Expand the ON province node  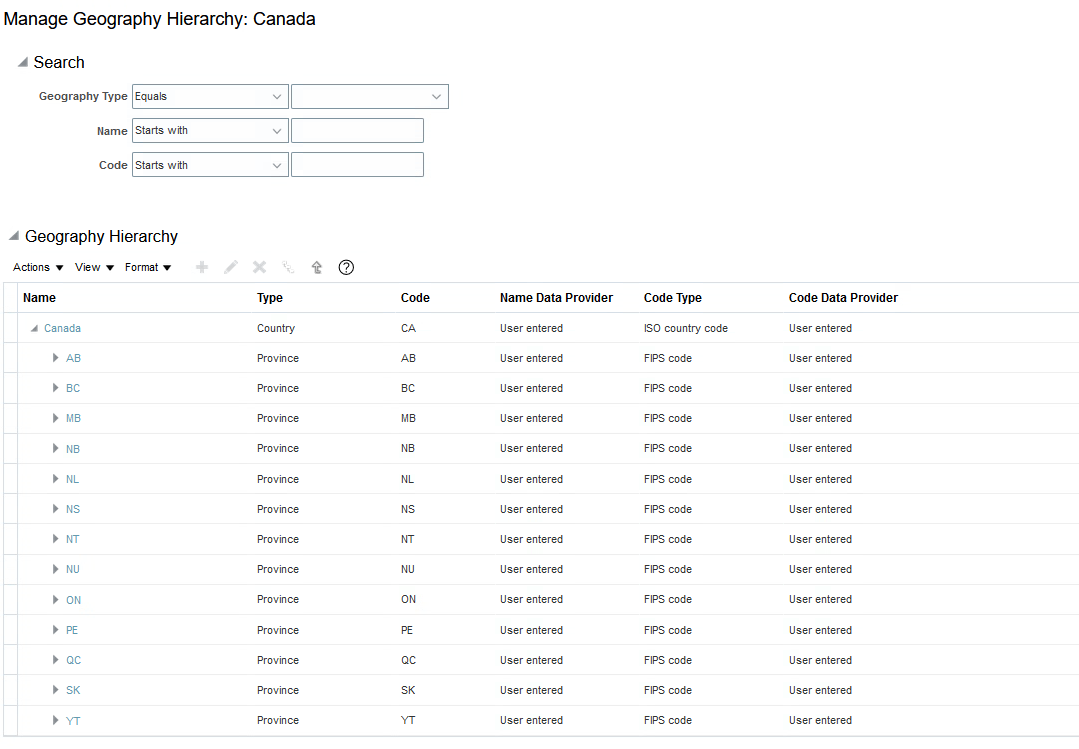pos(56,600)
